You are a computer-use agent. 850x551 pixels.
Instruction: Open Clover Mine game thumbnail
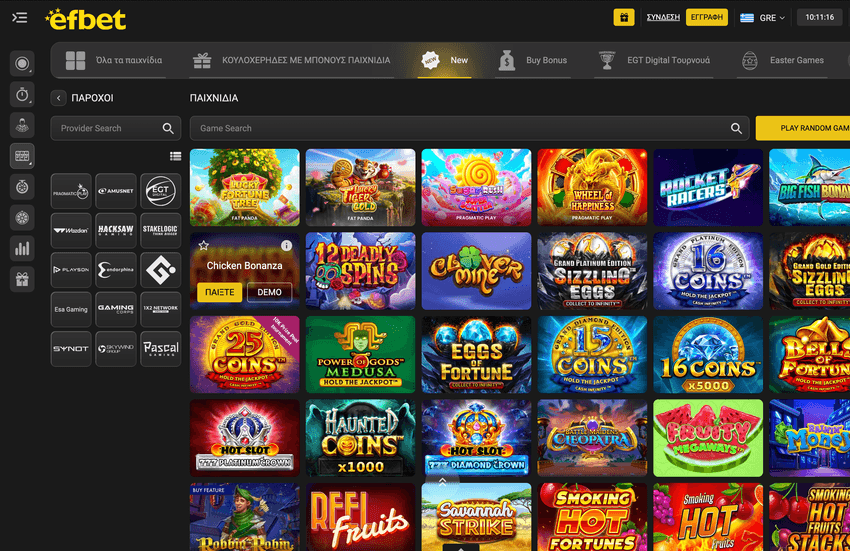(476, 271)
